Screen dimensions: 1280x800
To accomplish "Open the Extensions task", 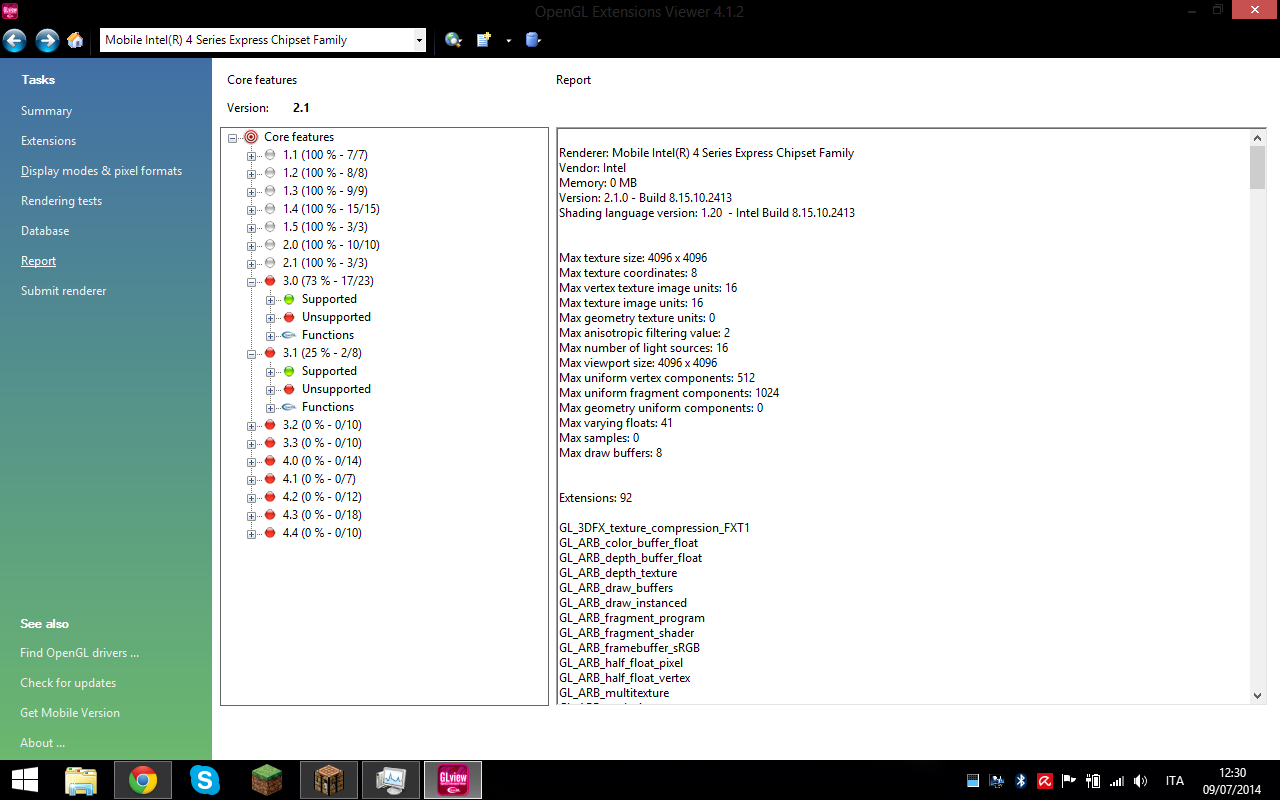I will pyautogui.click(x=48, y=141).
